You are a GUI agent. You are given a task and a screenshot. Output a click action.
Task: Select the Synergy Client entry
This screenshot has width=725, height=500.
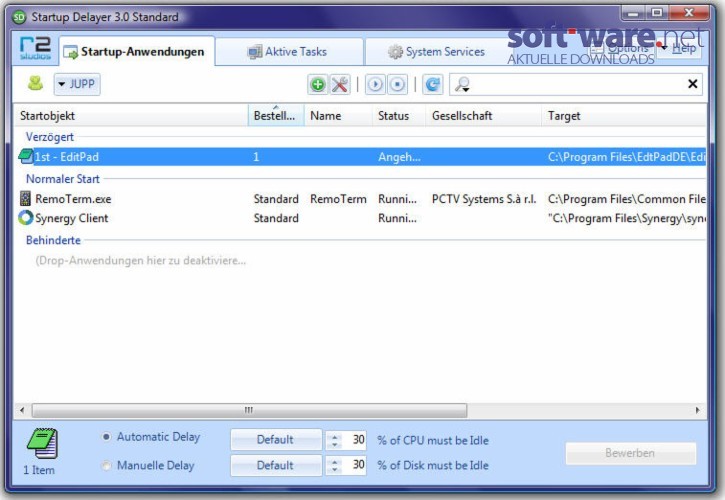point(361,218)
